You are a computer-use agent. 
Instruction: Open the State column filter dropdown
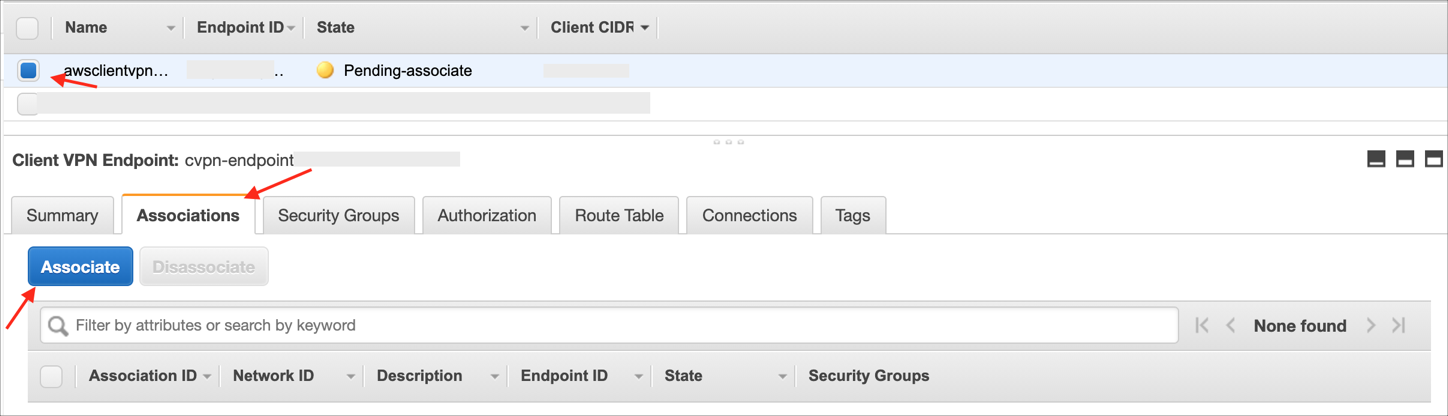[x=524, y=28]
